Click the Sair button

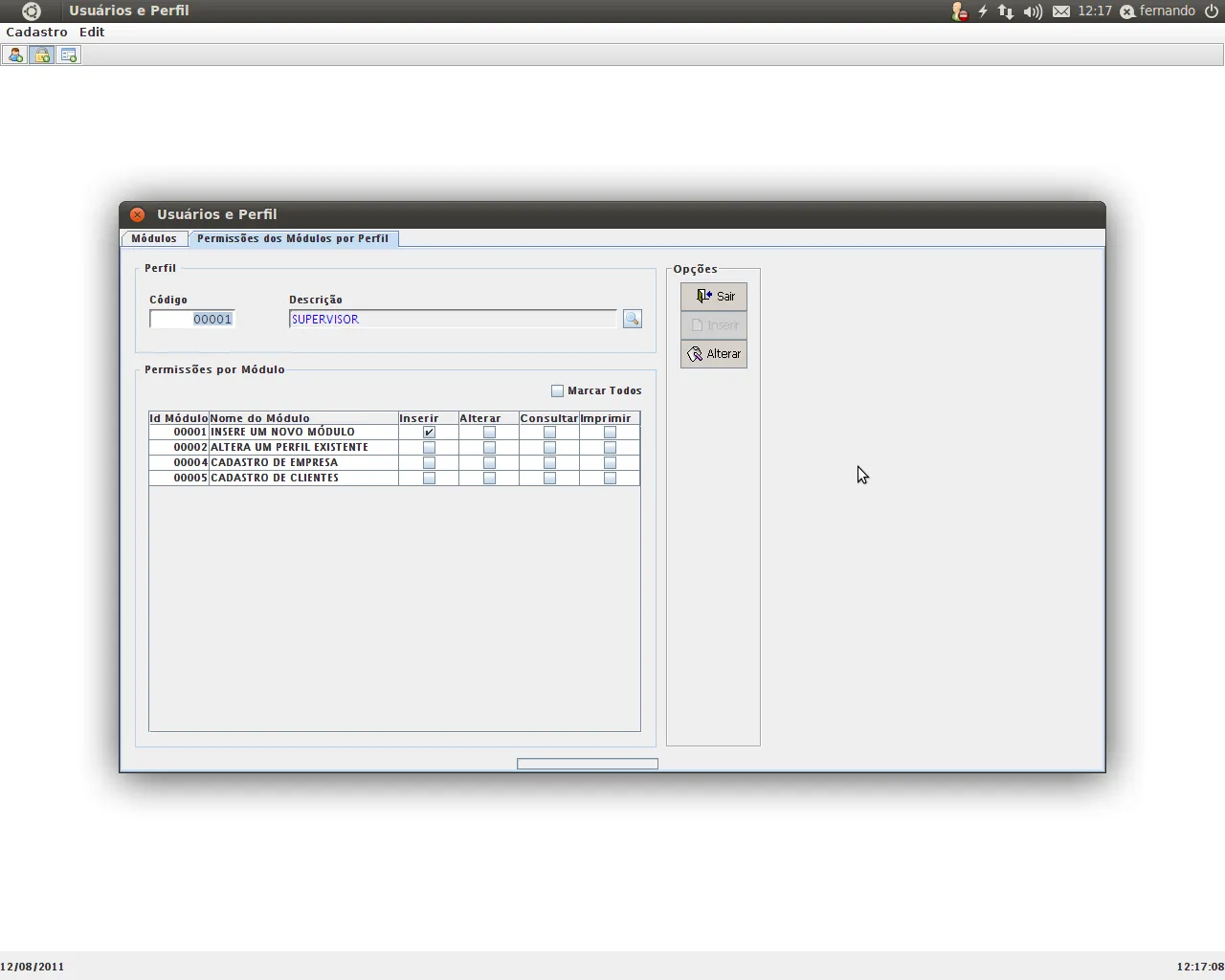[714, 297]
